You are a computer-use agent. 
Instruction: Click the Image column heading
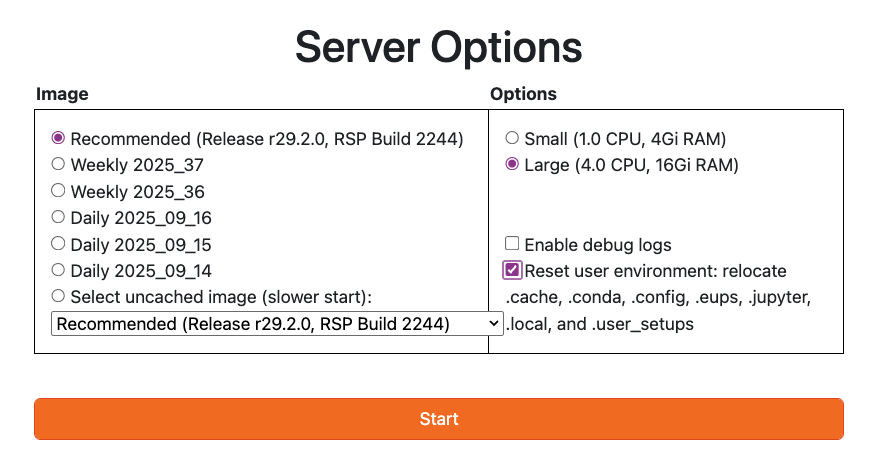62,94
